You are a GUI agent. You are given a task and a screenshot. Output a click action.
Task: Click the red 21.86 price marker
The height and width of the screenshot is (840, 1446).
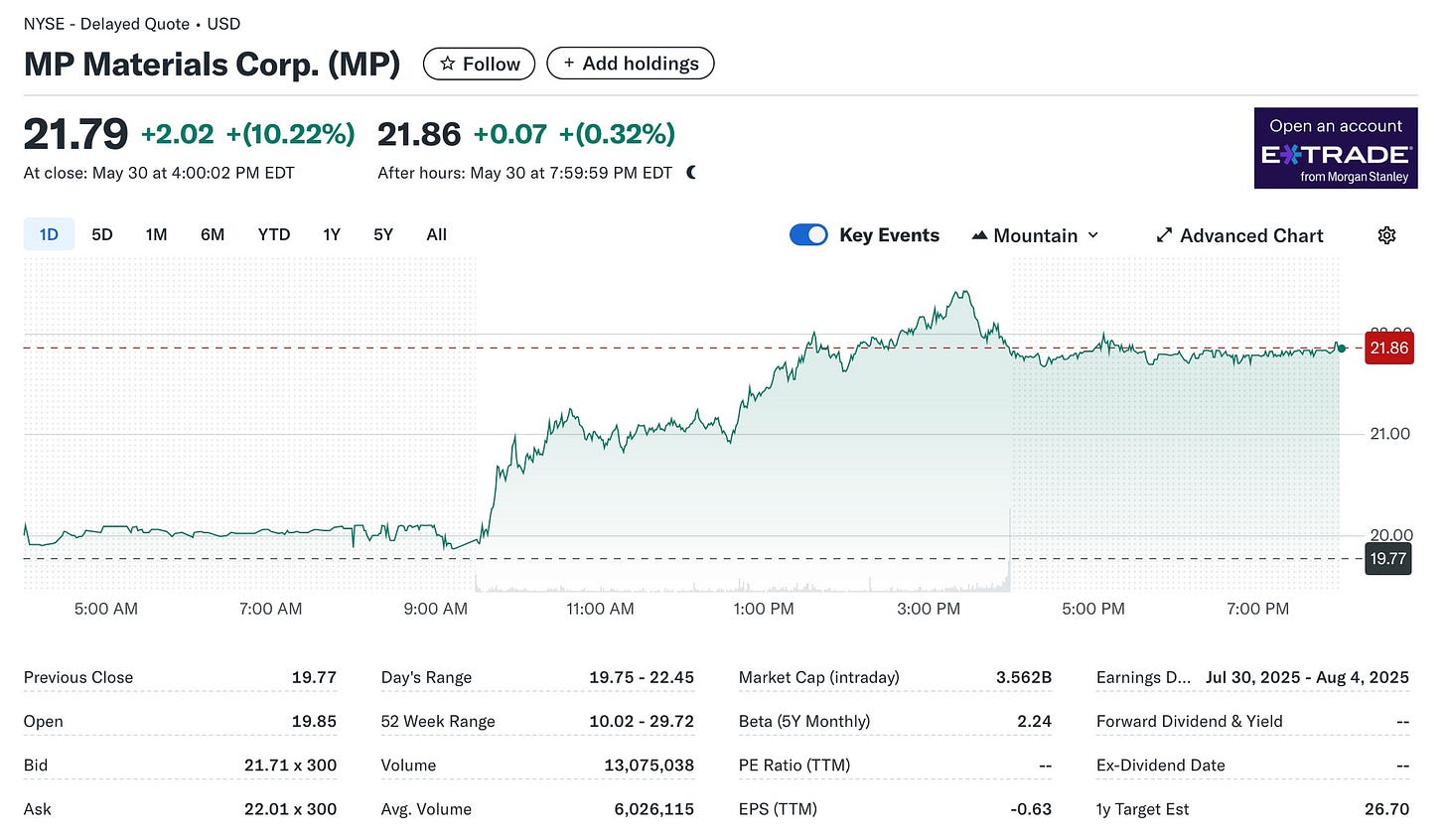click(1389, 348)
